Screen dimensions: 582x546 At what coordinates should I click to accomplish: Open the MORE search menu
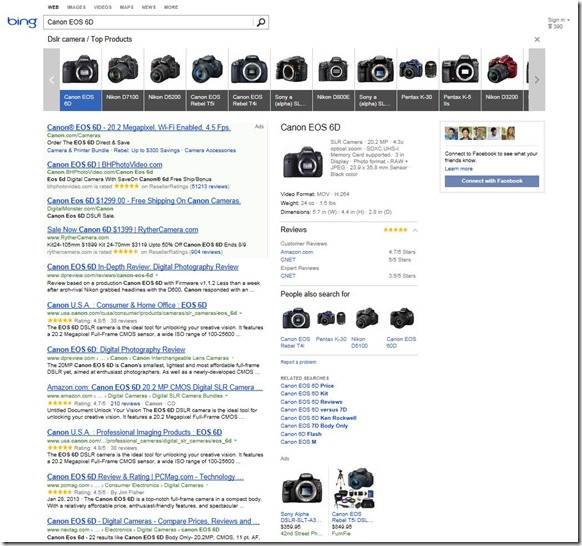[171, 7]
